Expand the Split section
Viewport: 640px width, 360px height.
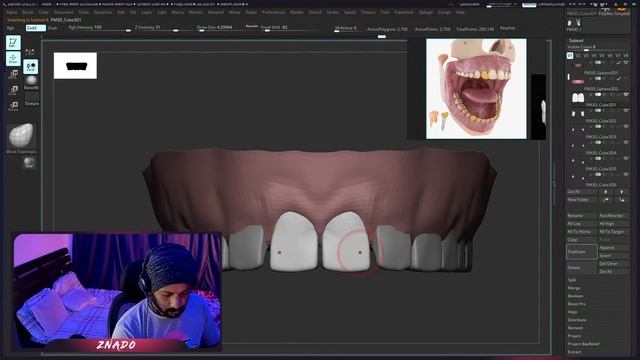pos(572,280)
